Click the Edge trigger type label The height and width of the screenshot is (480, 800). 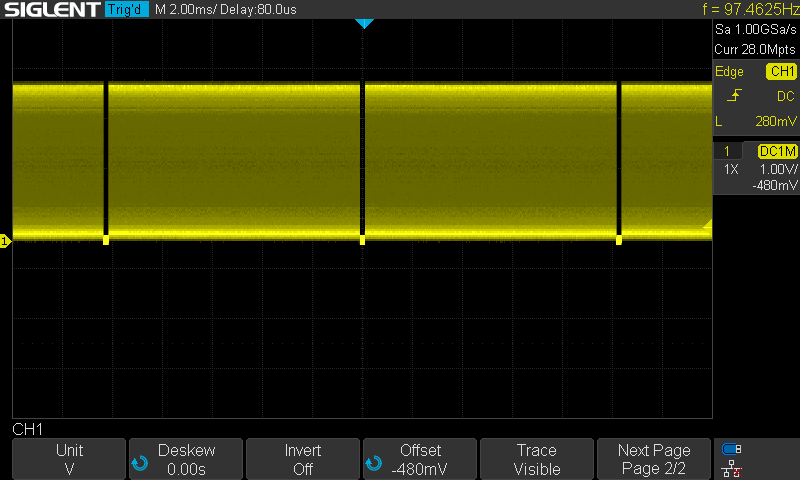tap(729, 71)
